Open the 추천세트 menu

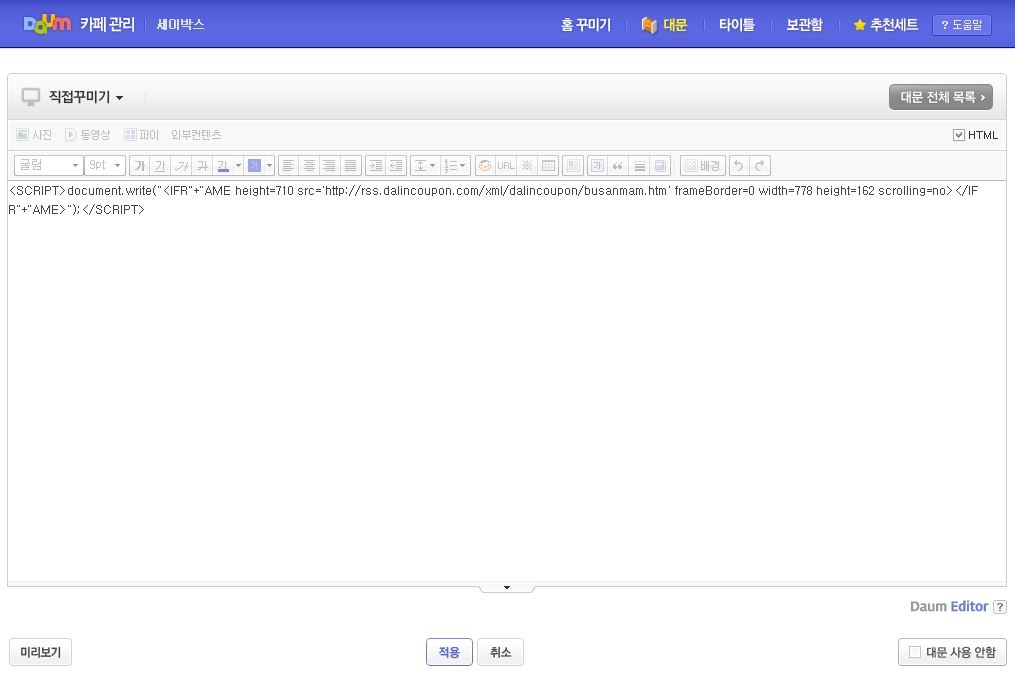point(886,25)
